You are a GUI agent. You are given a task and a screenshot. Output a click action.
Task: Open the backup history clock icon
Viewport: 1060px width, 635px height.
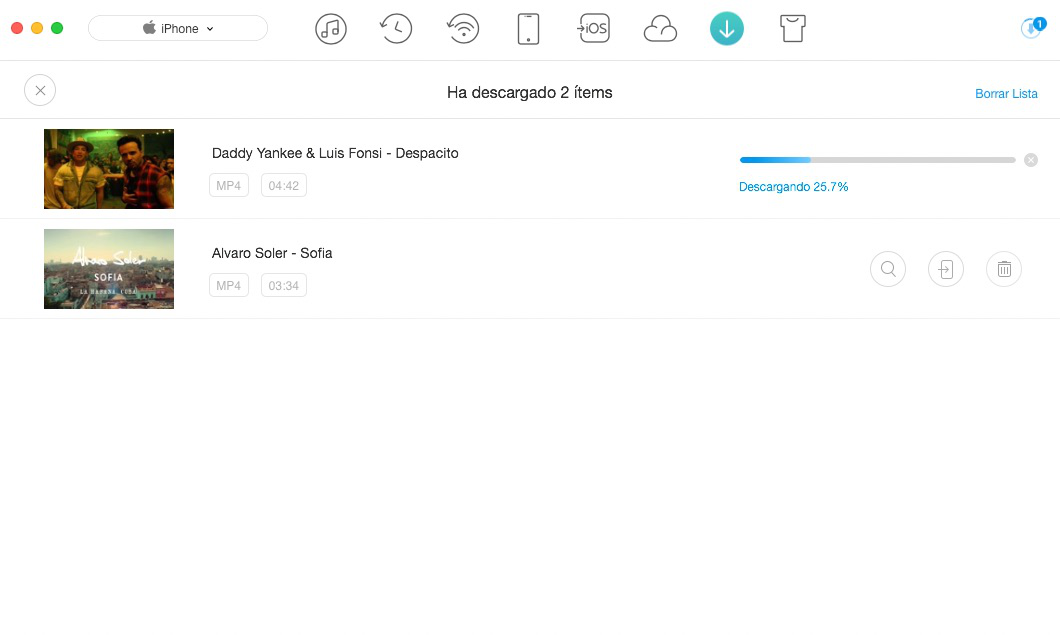point(396,29)
